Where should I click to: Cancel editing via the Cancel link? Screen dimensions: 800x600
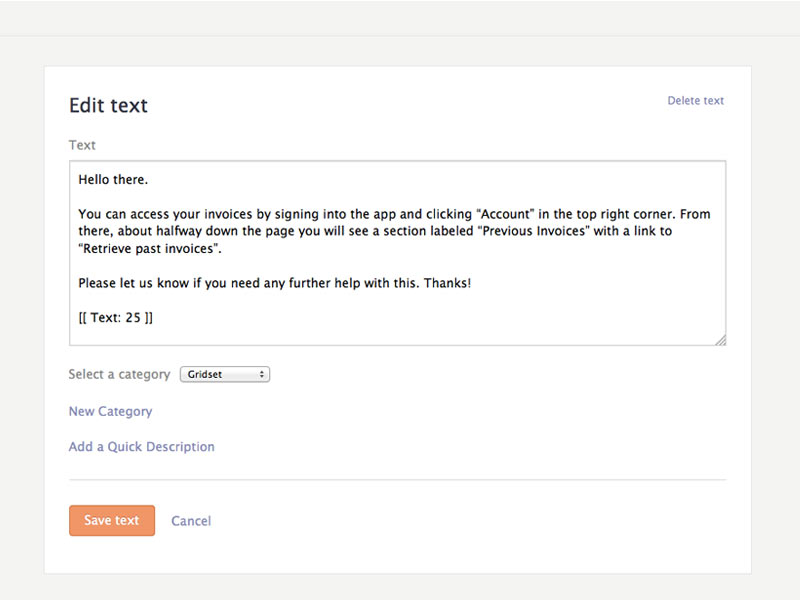(191, 521)
